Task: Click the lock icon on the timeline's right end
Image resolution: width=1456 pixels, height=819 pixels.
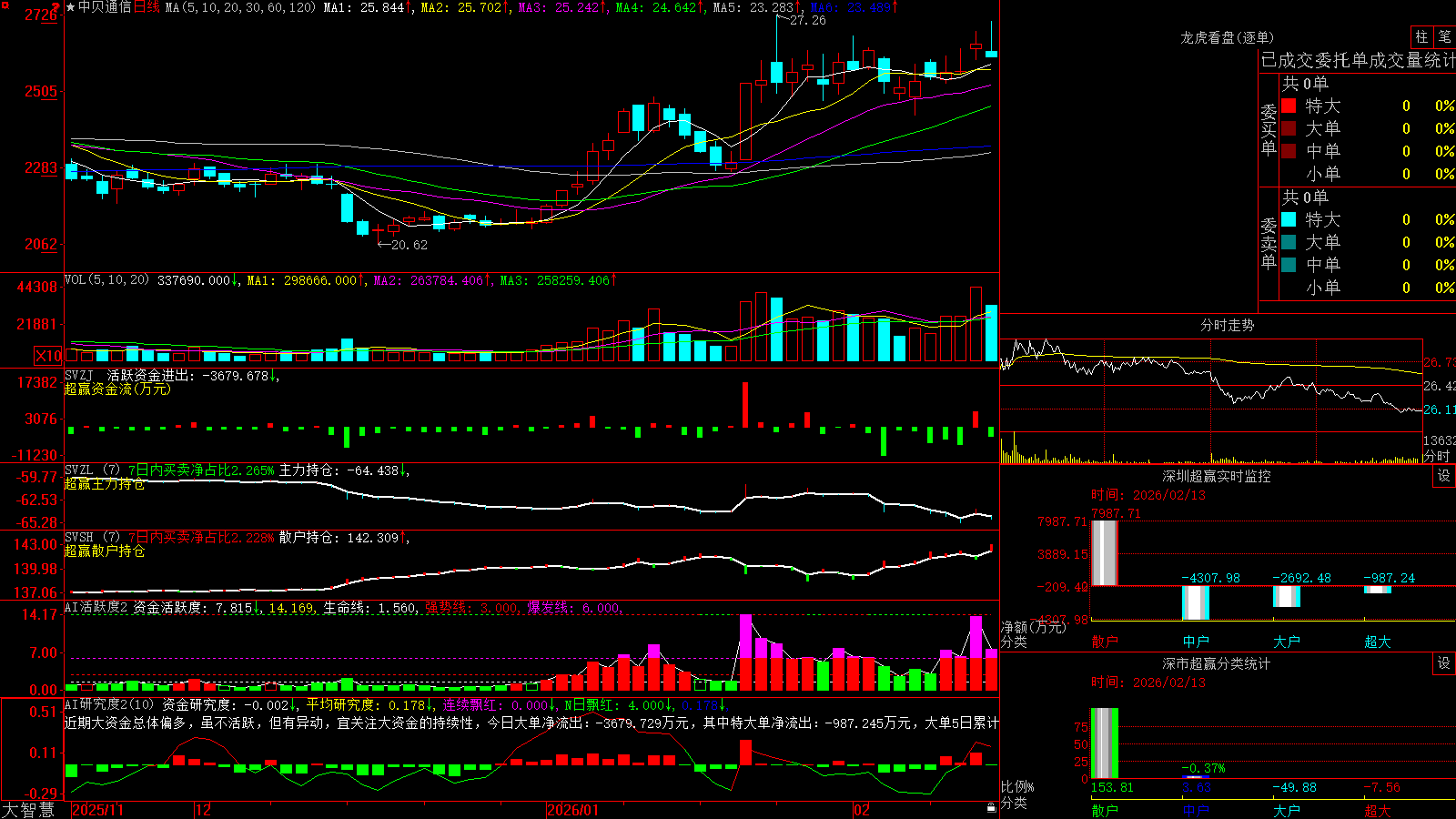Action: click(x=992, y=808)
